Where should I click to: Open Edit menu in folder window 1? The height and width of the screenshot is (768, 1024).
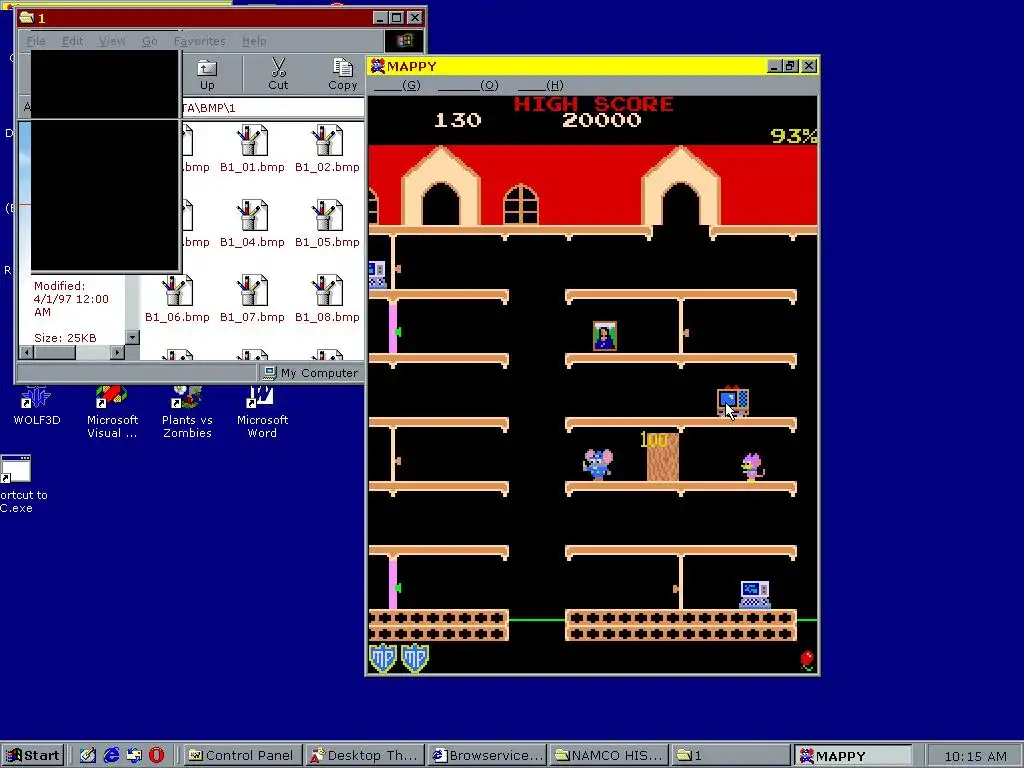[x=72, y=41]
